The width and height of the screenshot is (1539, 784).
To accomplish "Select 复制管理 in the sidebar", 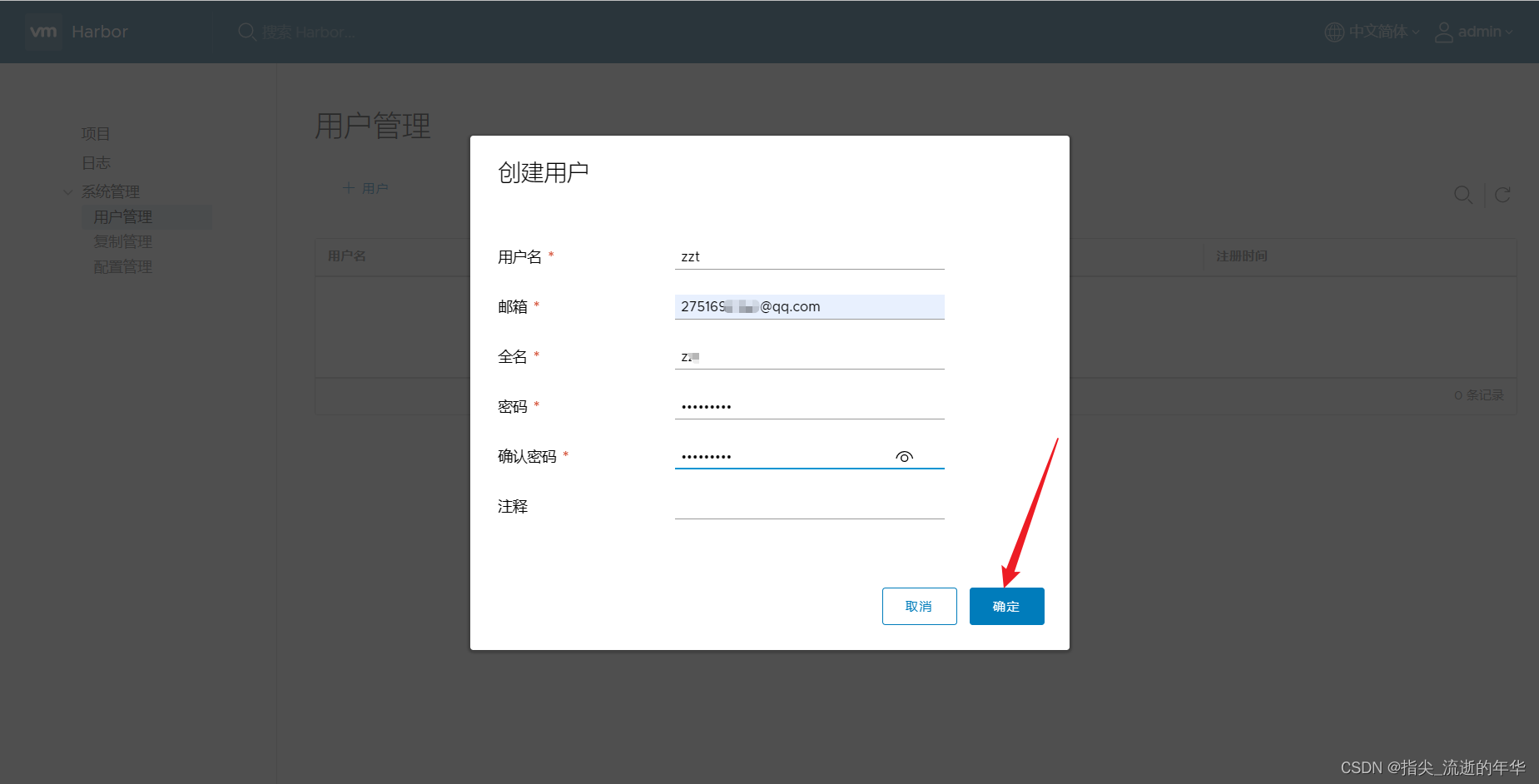I will coord(123,242).
